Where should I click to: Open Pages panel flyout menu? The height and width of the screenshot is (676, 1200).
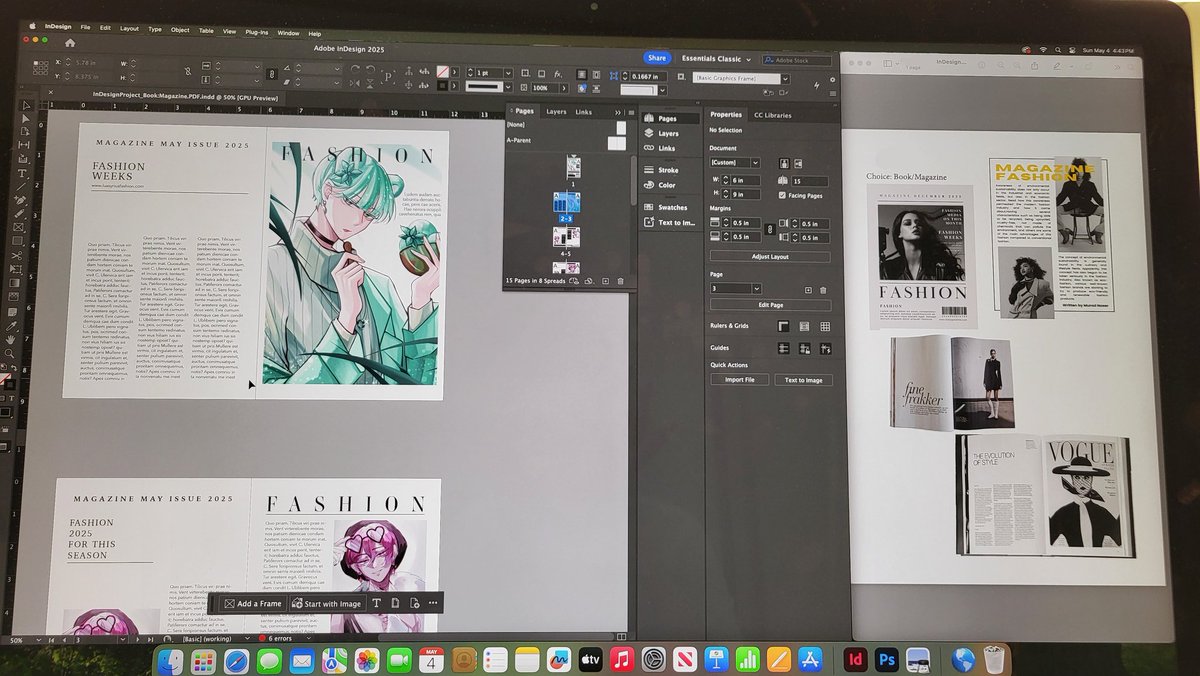[x=631, y=112]
